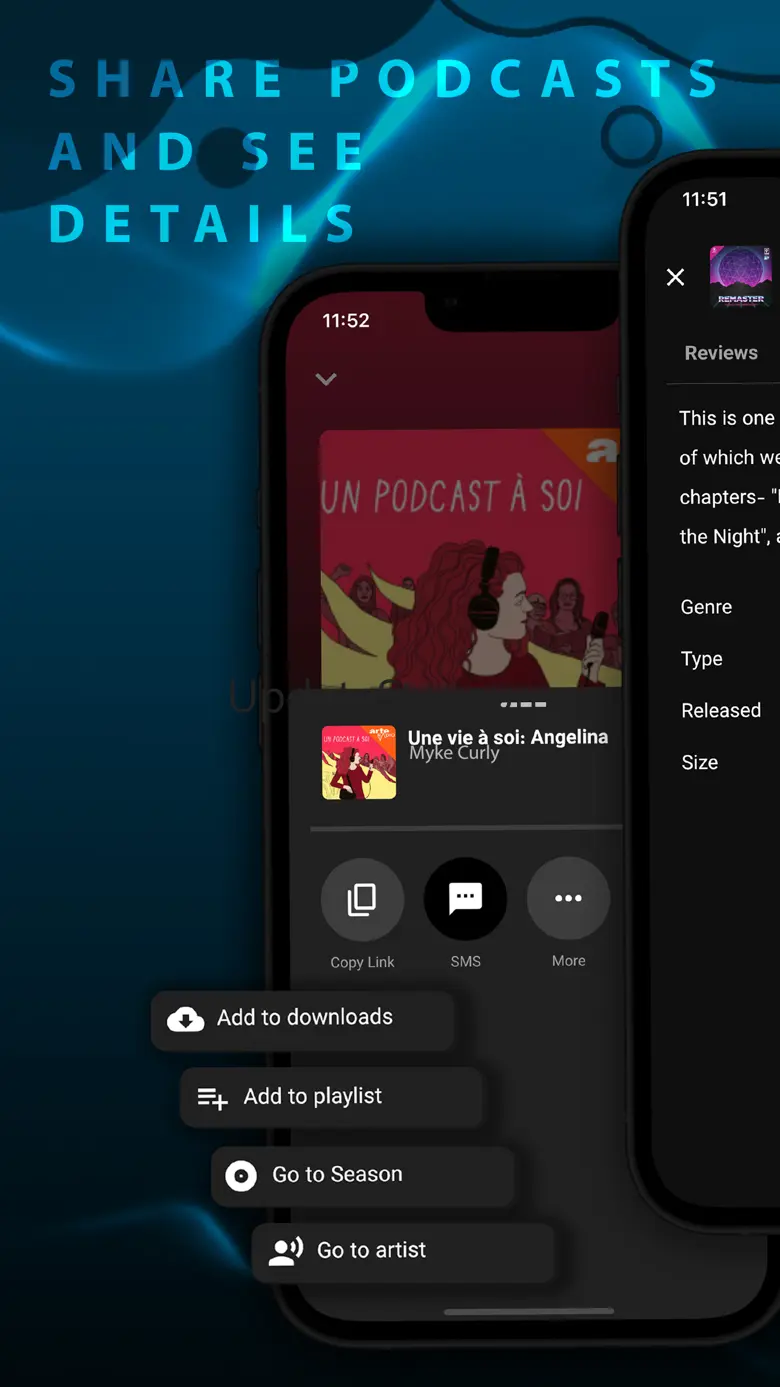Select Go to Season

click(363, 1175)
